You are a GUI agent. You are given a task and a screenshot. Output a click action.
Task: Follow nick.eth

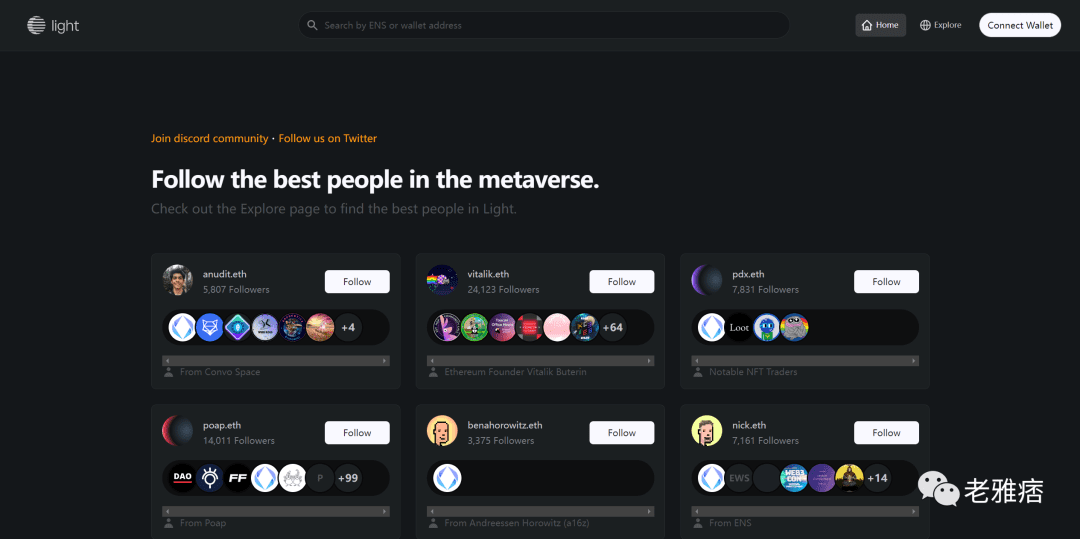click(886, 432)
